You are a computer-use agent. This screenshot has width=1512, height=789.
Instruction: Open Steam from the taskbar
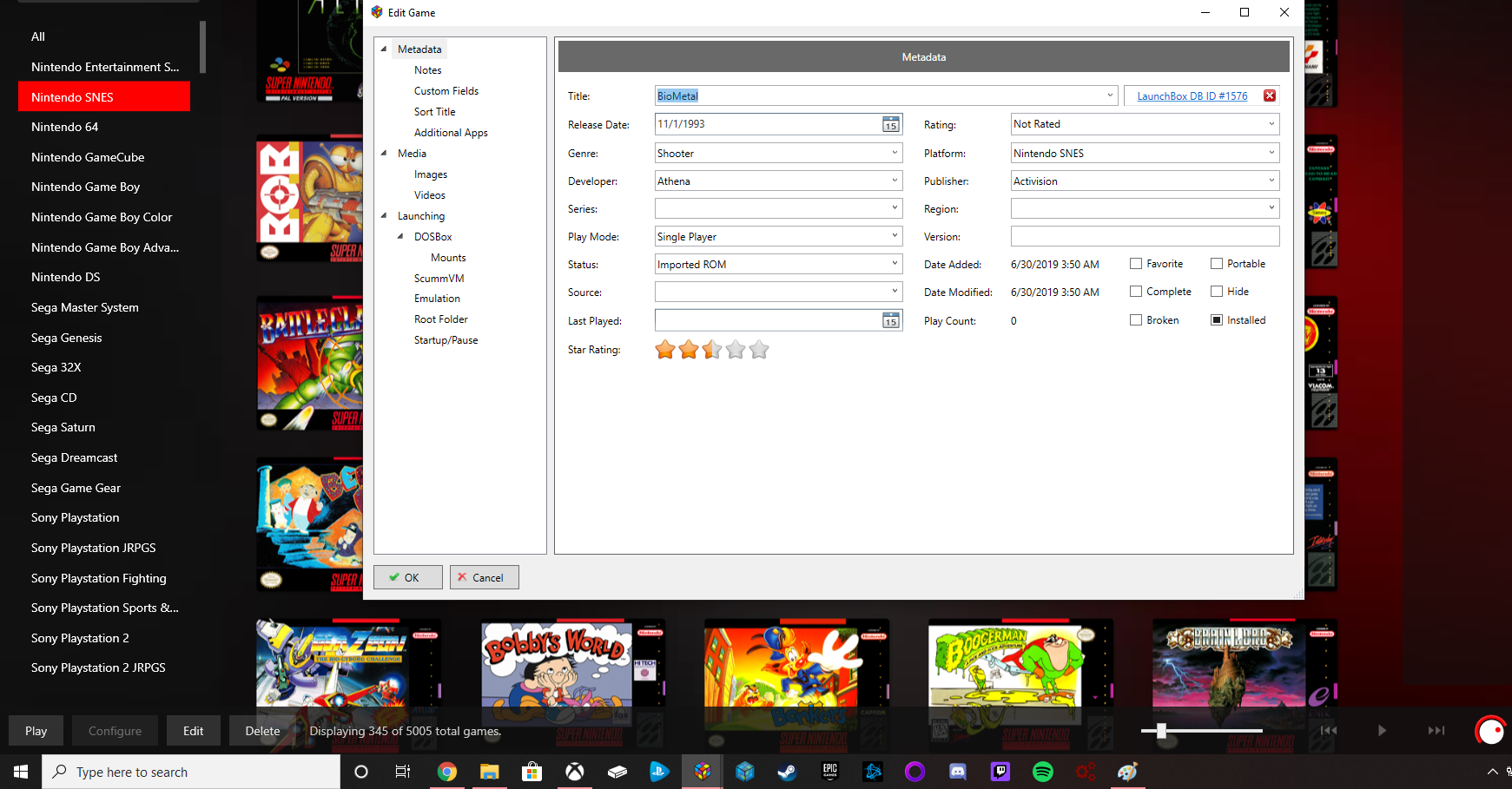[x=787, y=772]
